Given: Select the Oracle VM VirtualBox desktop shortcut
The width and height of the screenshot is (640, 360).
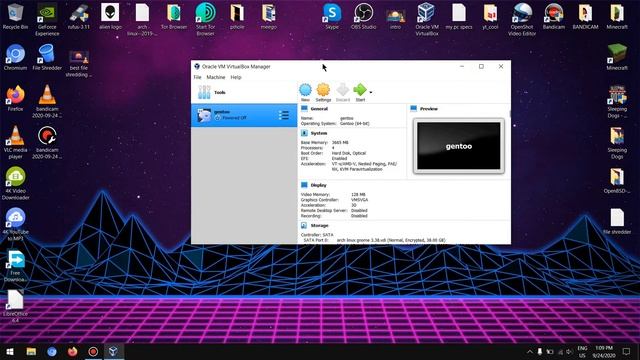Looking at the screenshot, I should (427, 20).
